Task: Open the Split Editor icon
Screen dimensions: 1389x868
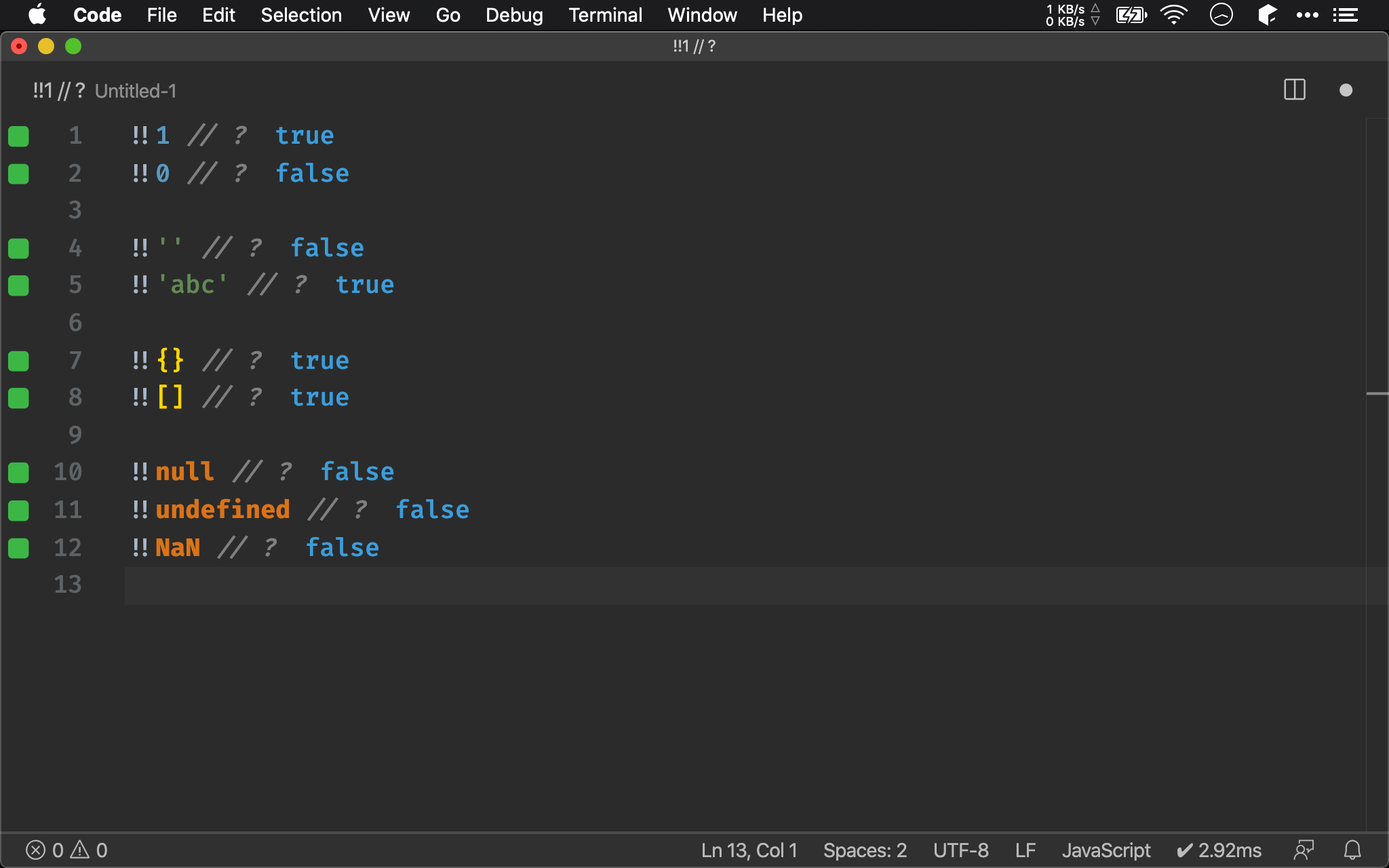Action: pyautogui.click(x=1294, y=90)
